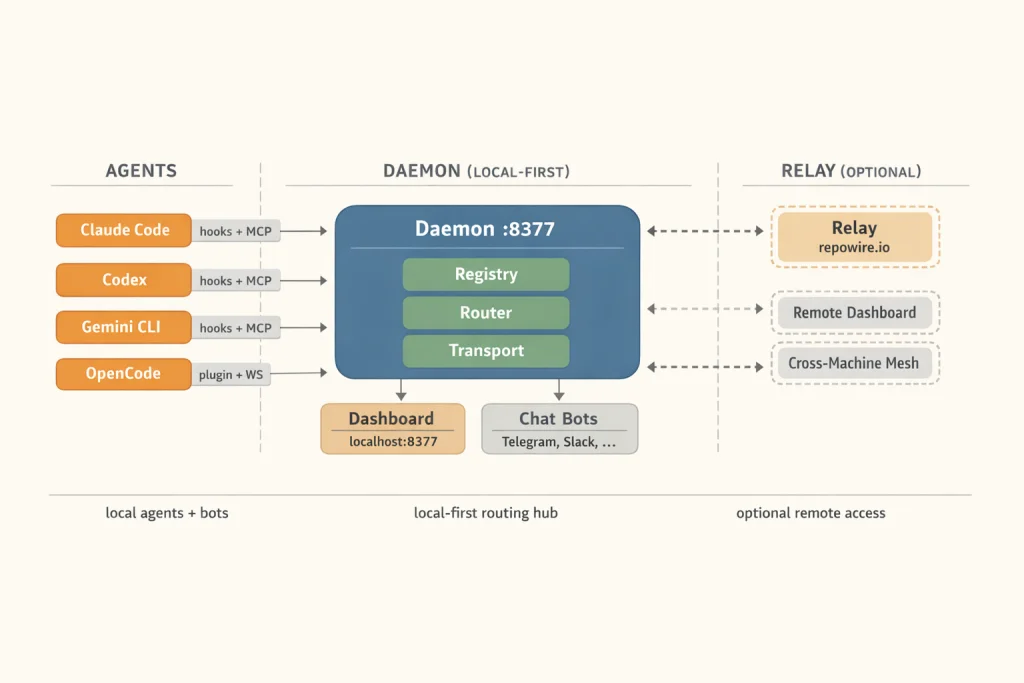1024x683 pixels.
Task: Select the AGENTS section header
Action: coord(142,170)
